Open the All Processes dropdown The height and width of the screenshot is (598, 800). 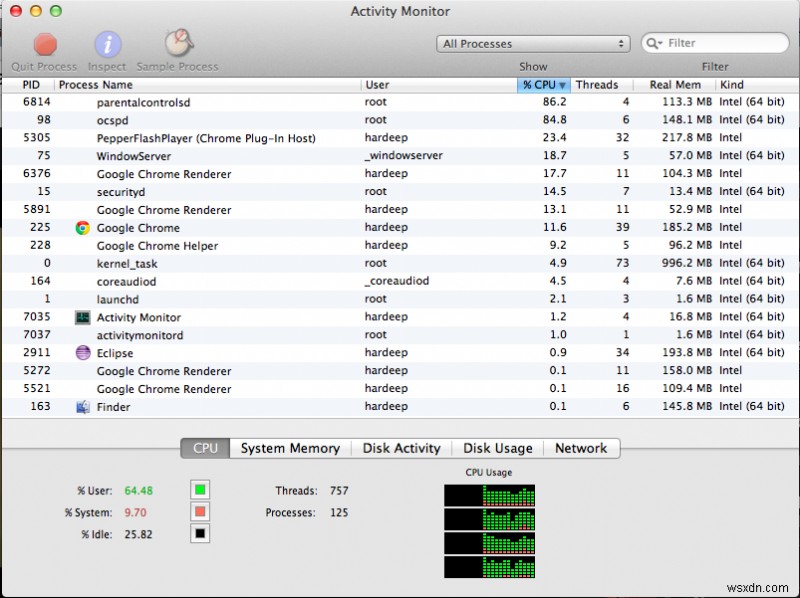[533, 43]
